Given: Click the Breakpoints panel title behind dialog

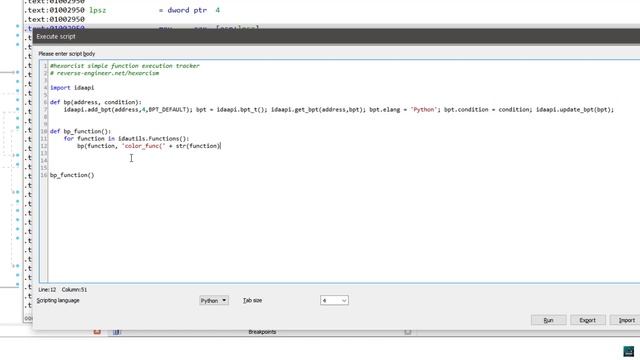Looking at the screenshot, I should point(262,332).
